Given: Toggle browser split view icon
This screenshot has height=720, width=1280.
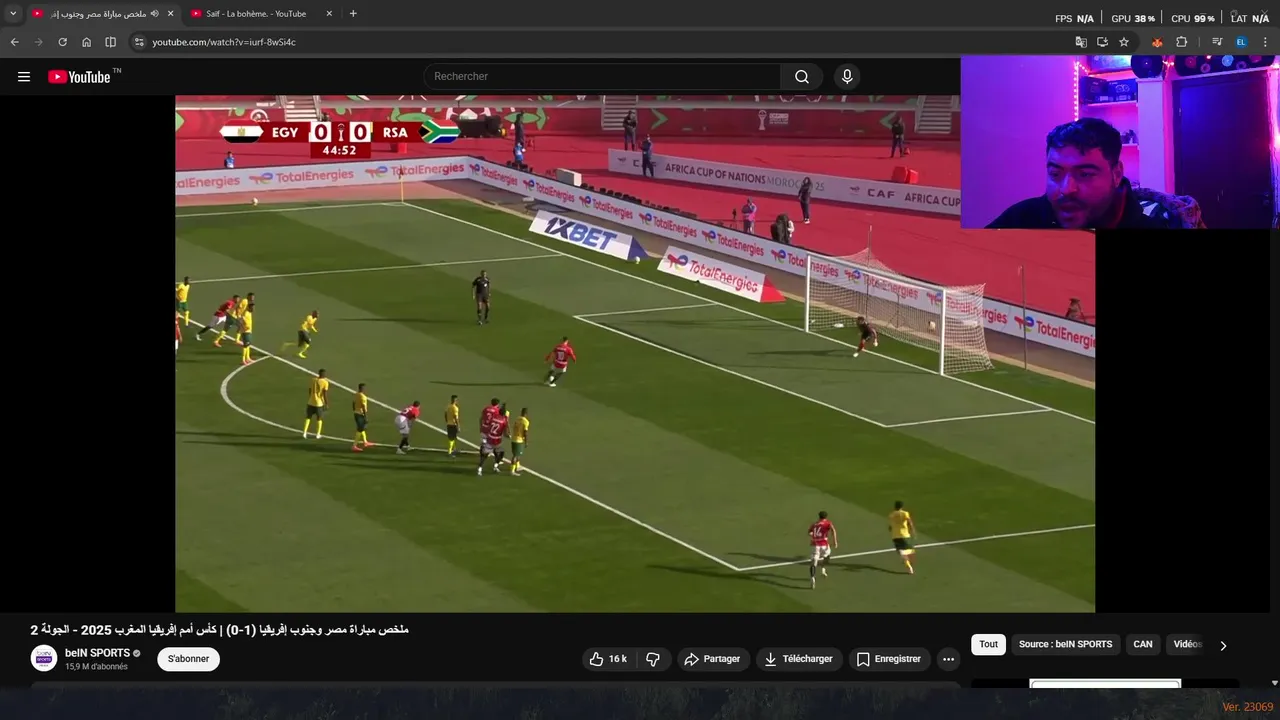Looking at the screenshot, I should [110, 42].
